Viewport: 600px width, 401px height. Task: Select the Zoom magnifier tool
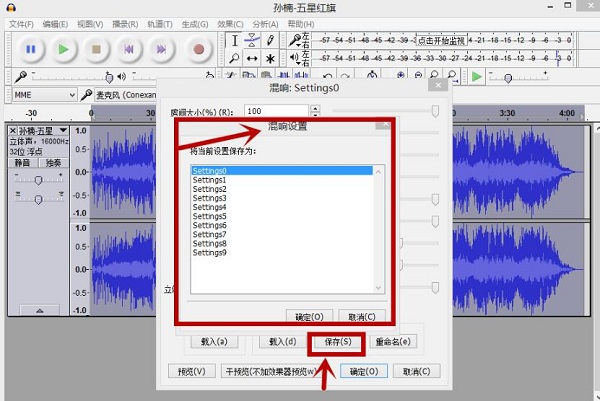point(234,59)
